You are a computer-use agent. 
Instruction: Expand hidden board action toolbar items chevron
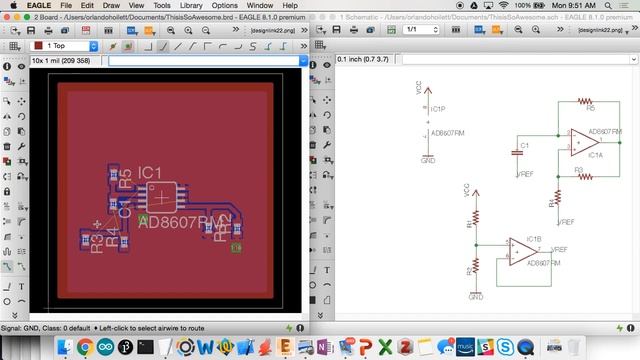pos(236,29)
